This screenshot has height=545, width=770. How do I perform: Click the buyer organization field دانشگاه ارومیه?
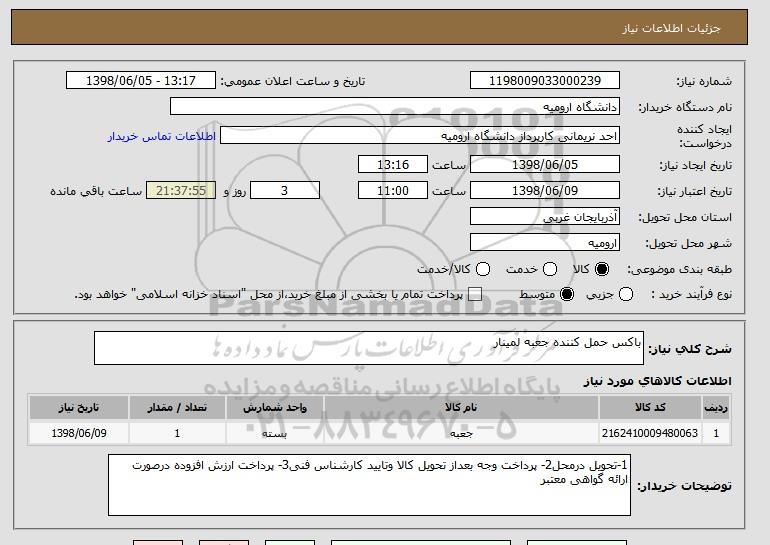(x=395, y=107)
